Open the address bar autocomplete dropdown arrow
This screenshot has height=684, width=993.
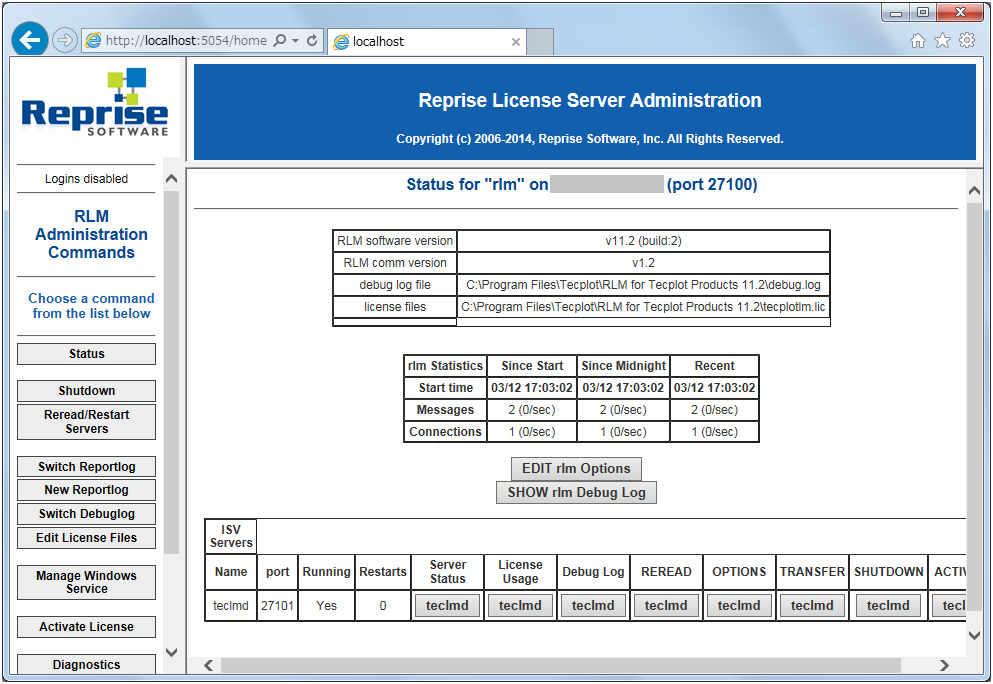pyautogui.click(x=295, y=41)
